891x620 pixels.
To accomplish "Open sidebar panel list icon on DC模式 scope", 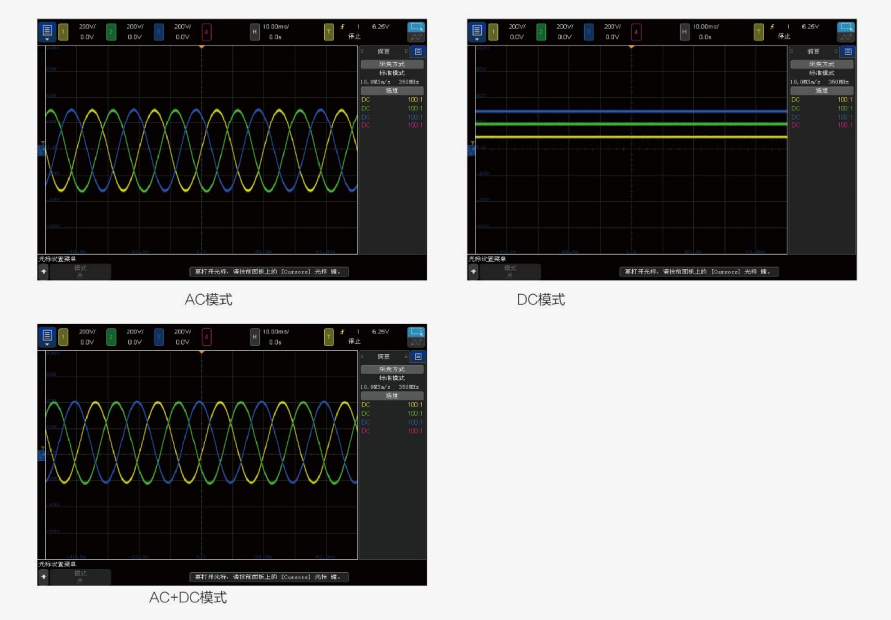I will [847, 52].
